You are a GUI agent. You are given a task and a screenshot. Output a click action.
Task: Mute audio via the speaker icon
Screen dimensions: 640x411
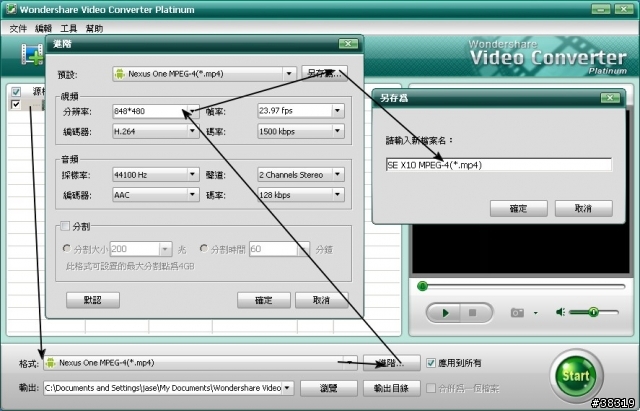point(560,312)
